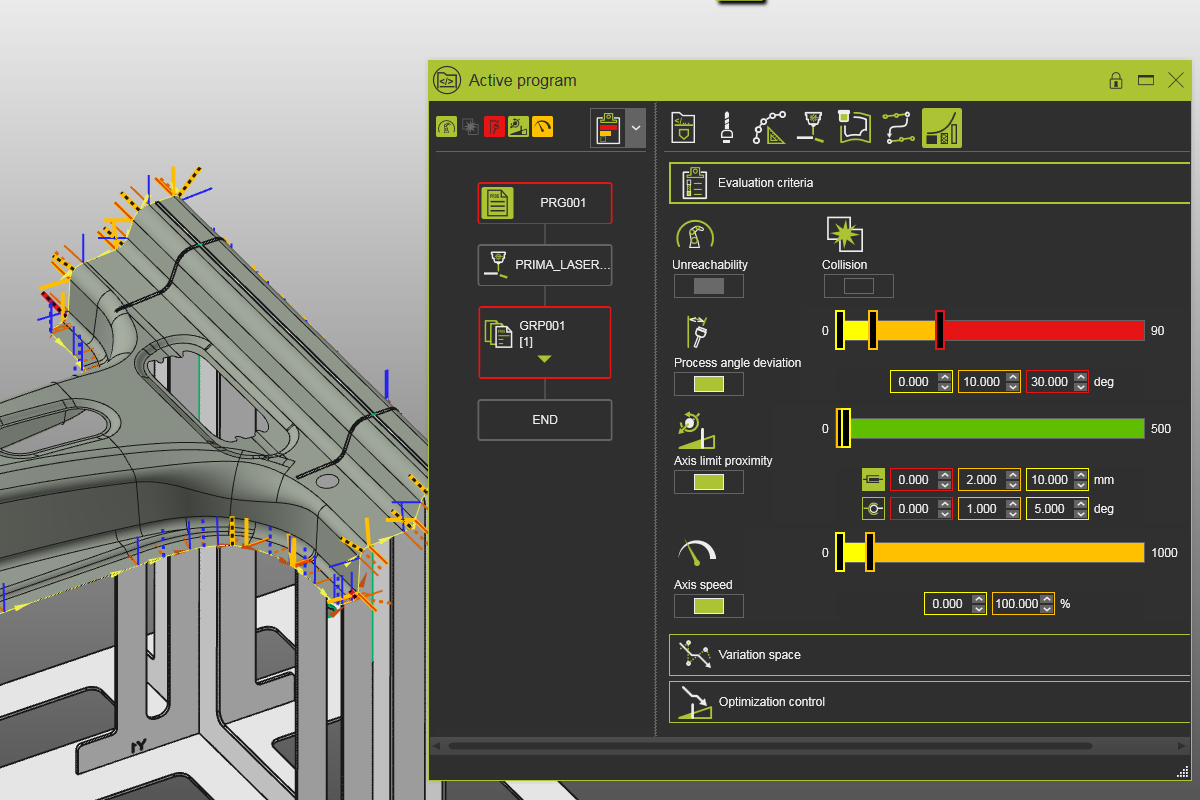The height and width of the screenshot is (800, 1200).
Task: Click the Axis speed percentage input showing 100.000
Action: click(1015, 603)
